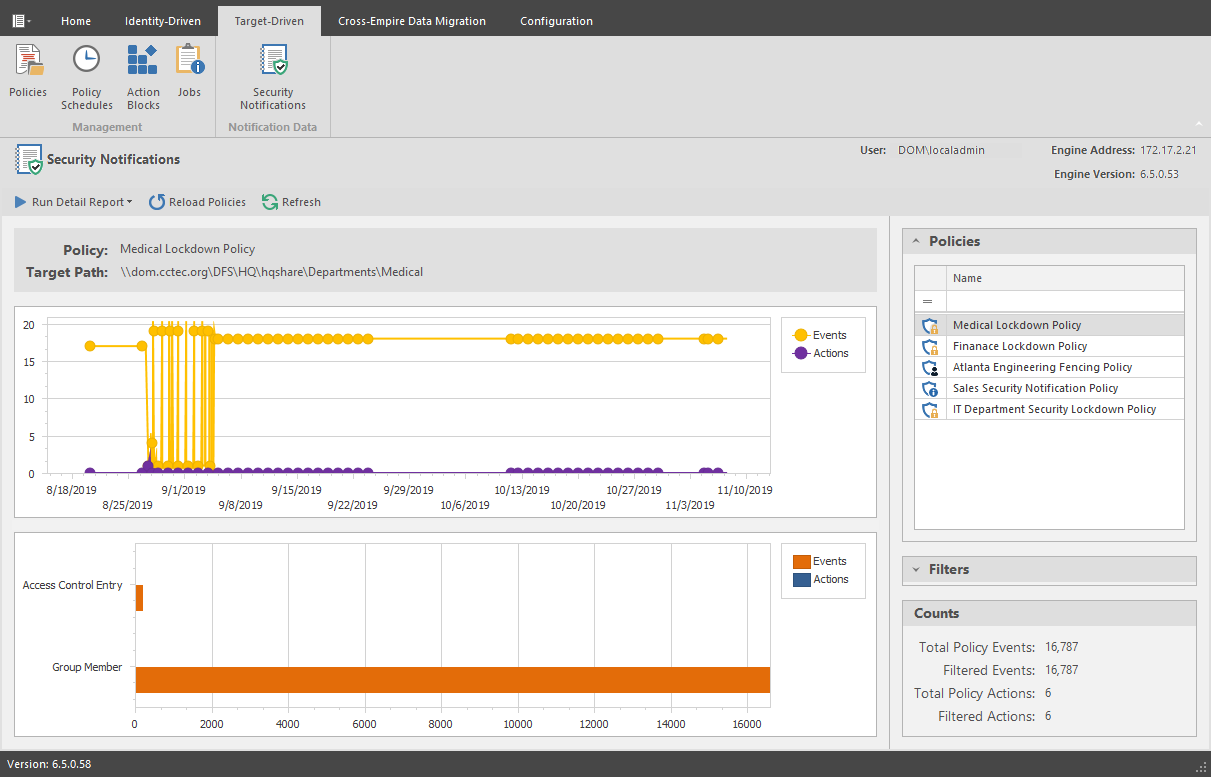The width and height of the screenshot is (1211, 777).
Task: Click the application menu icon
Action: click(x=21, y=21)
